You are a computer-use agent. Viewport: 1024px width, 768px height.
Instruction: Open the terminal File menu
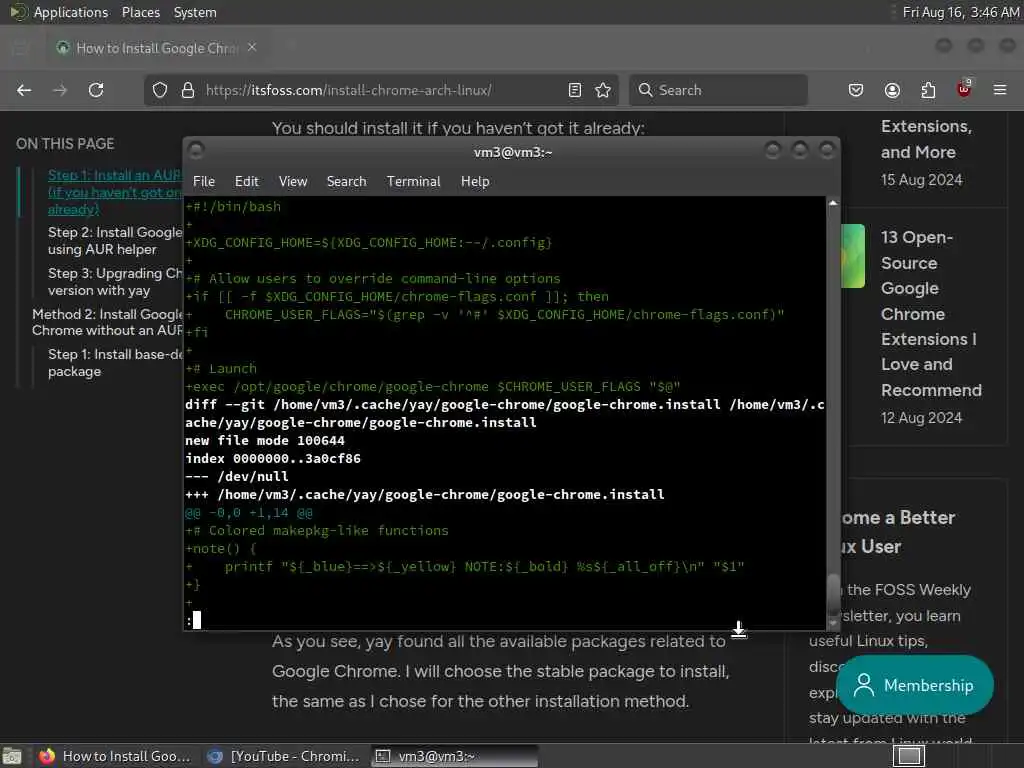coord(204,182)
